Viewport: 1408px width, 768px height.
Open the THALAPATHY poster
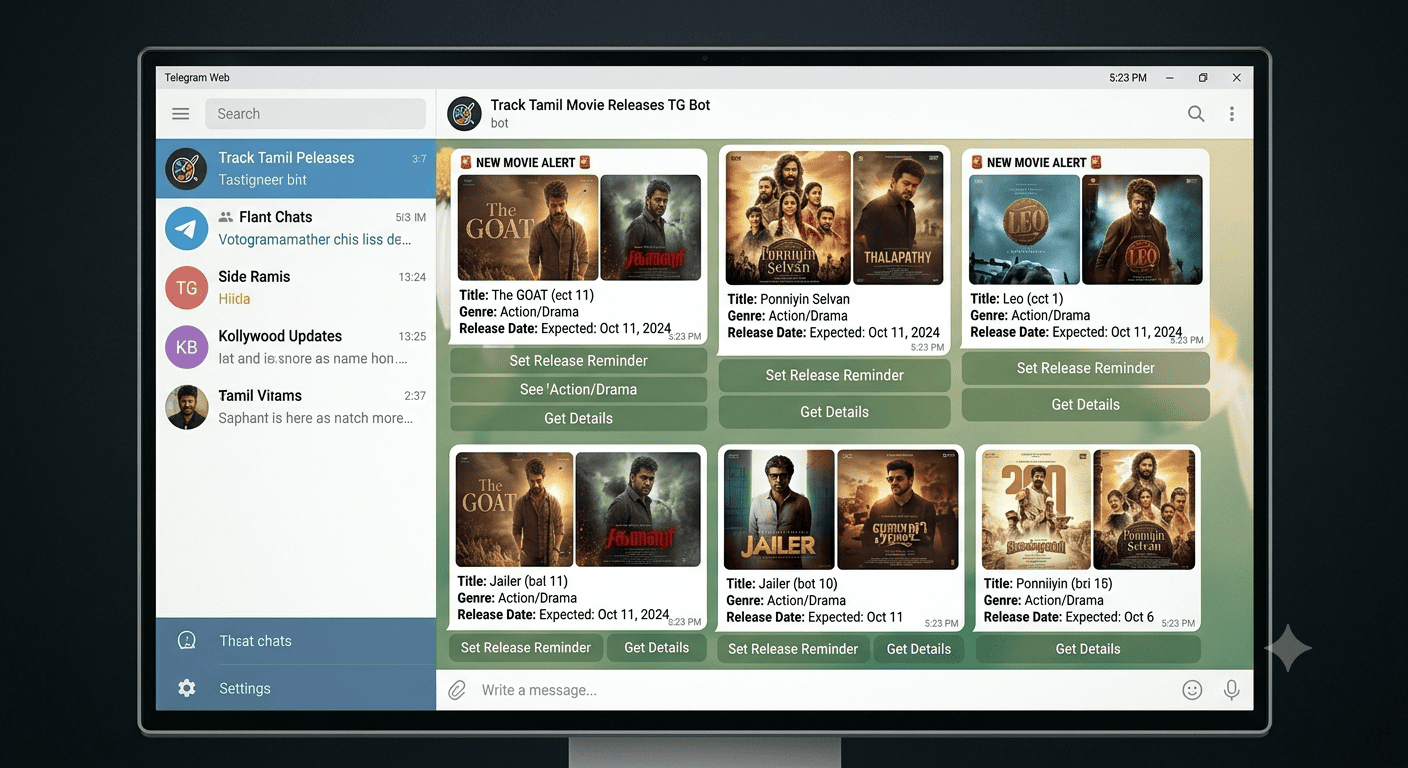click(898, 218)
